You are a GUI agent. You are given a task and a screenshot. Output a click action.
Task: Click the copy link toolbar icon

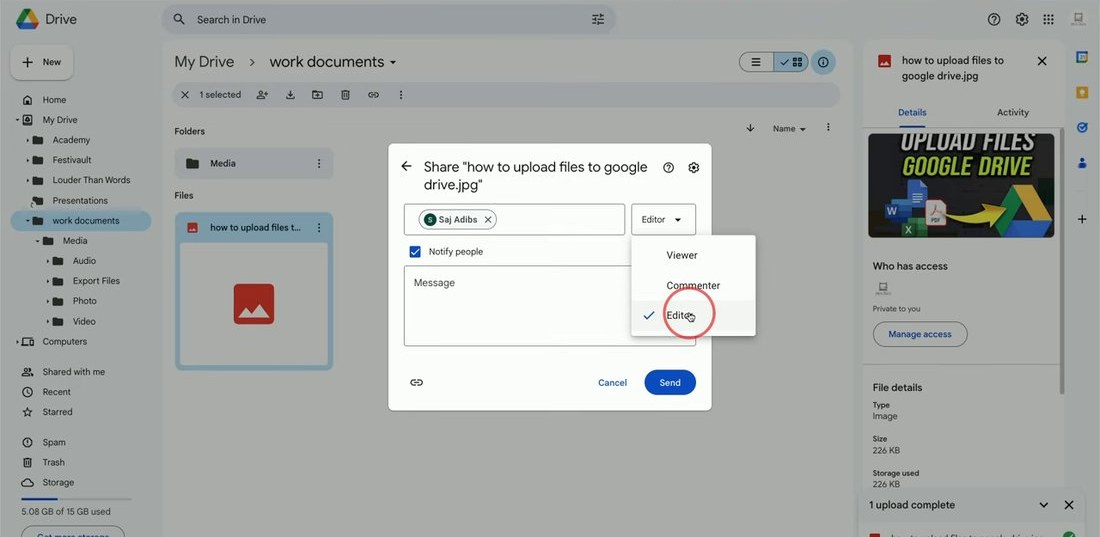click(x=373, y=95)
